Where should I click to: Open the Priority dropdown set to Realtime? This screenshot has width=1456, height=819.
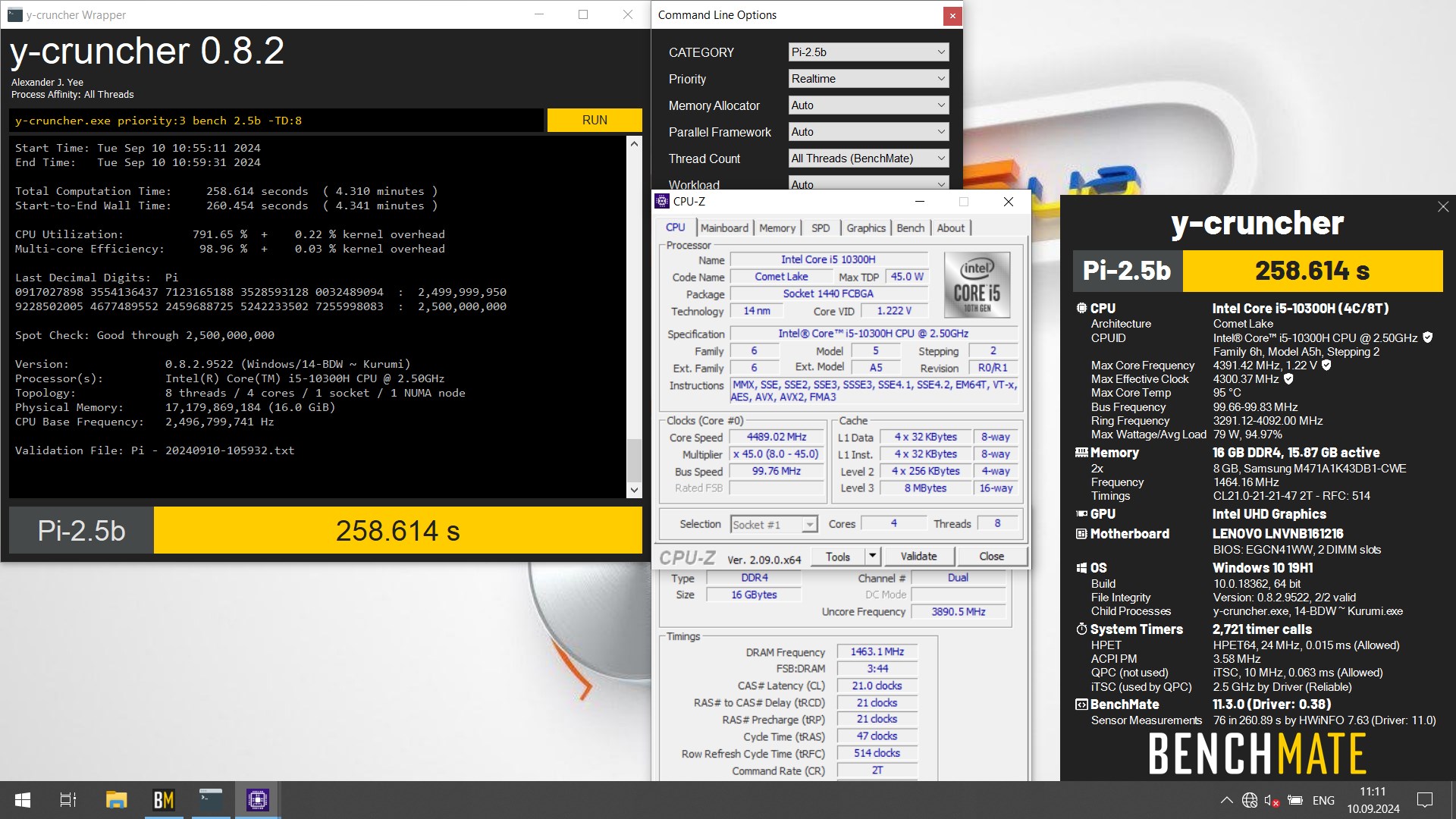point(868,79)
